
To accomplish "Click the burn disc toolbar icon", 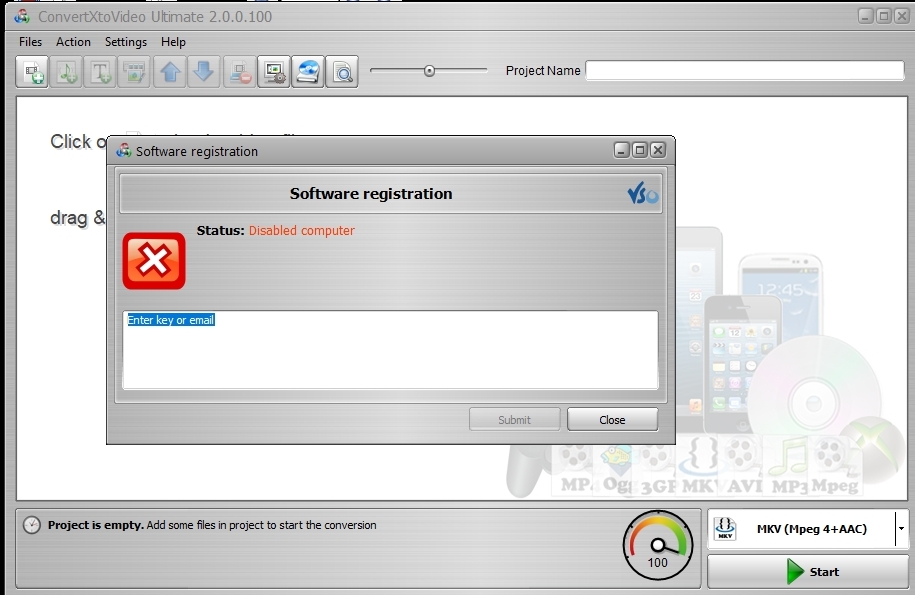I will click(x=308, y=72).
